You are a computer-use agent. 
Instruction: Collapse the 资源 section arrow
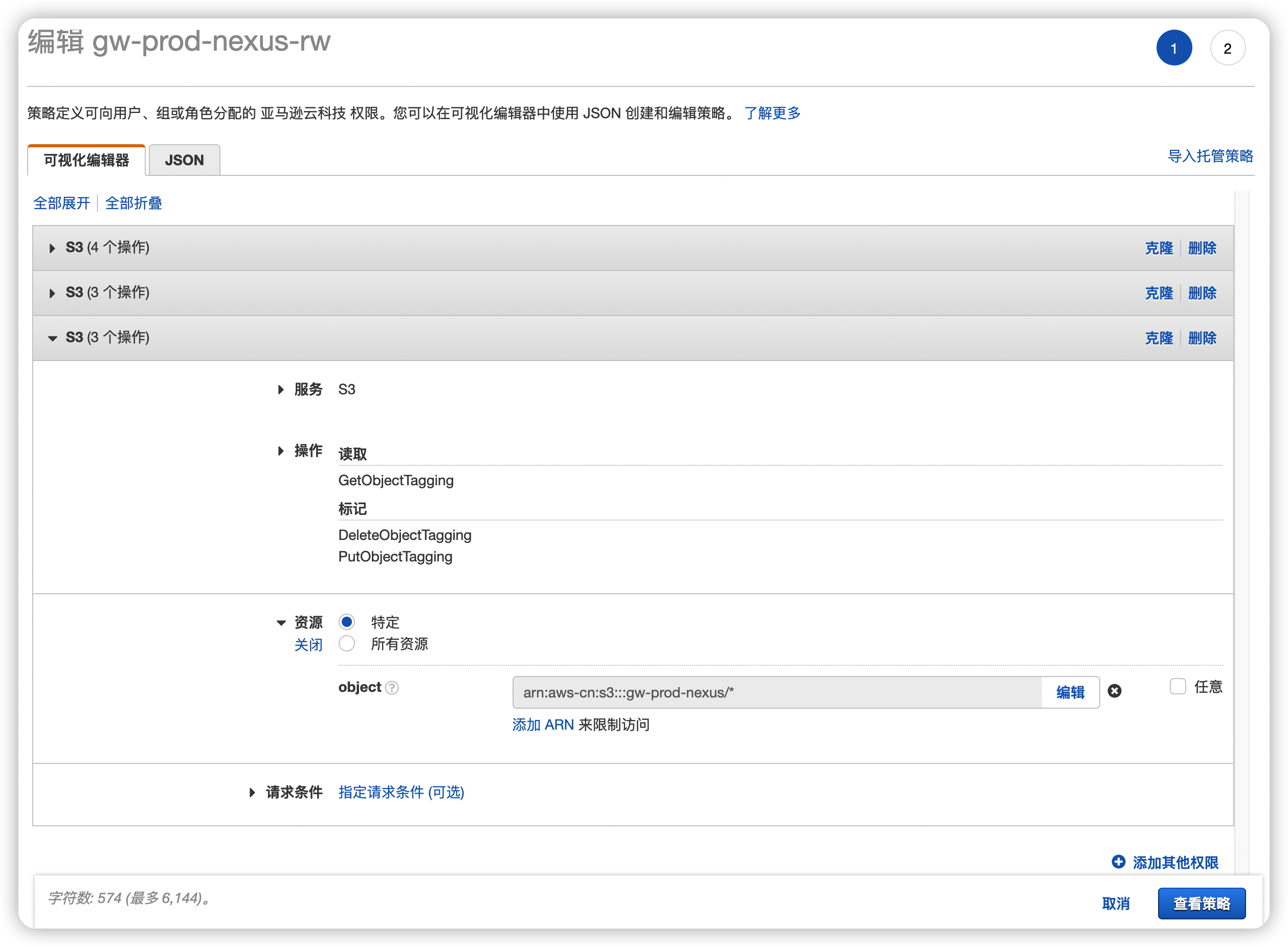click(281, 623)
